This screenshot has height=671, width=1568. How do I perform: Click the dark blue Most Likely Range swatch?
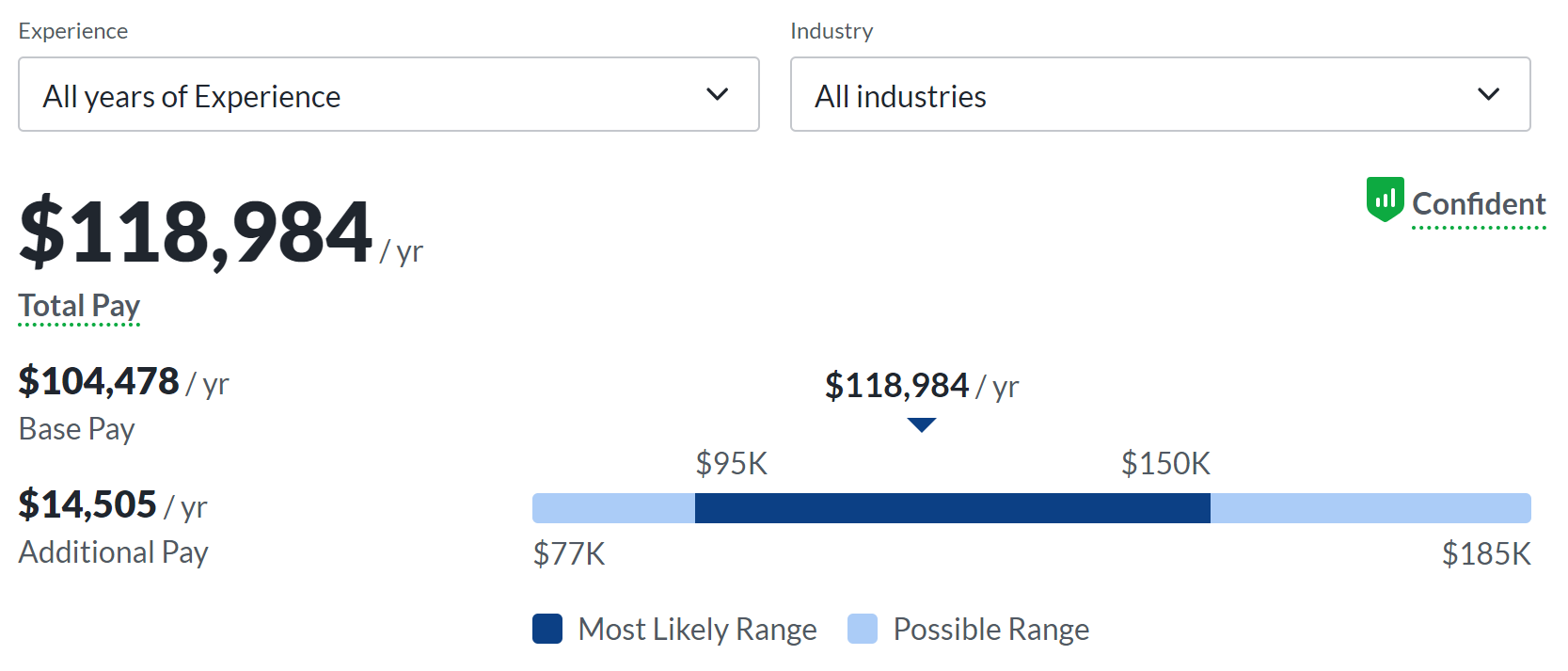[547, 629]
